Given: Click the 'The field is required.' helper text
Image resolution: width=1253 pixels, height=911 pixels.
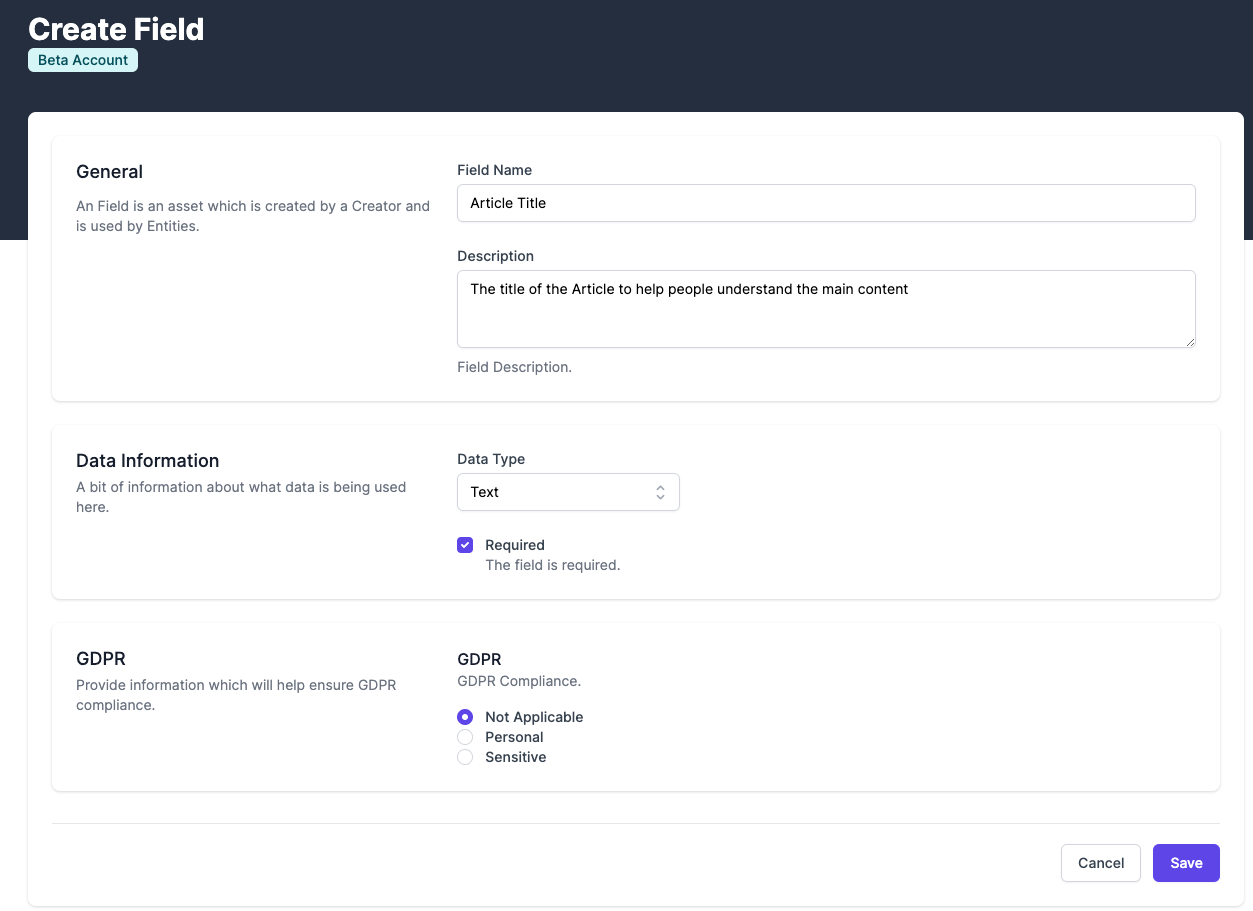Looking at the screenshot, I should pos(552,565).
